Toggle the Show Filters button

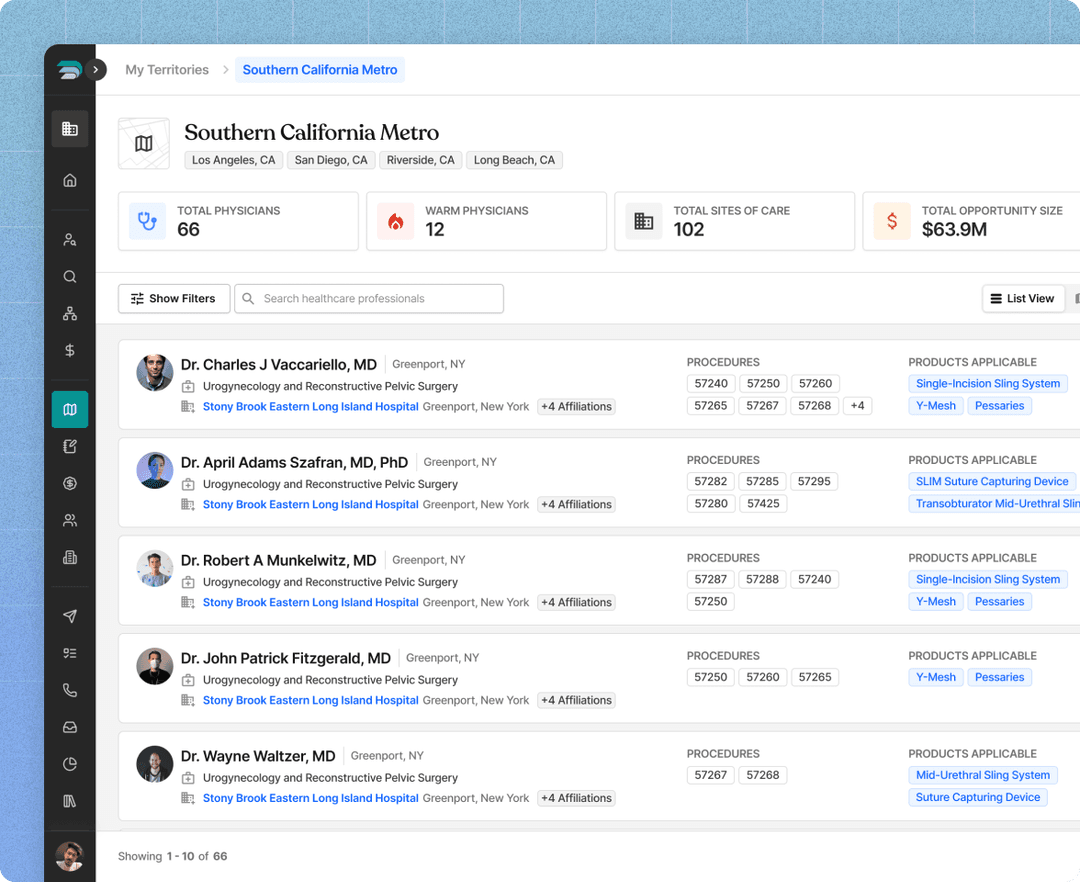tap(174, 299)
